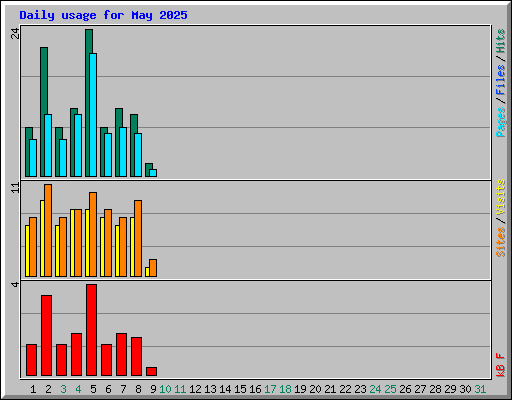512x400 pixels.
Task: Click day label '9' on the x-axis
Action: tap(153, 389)
